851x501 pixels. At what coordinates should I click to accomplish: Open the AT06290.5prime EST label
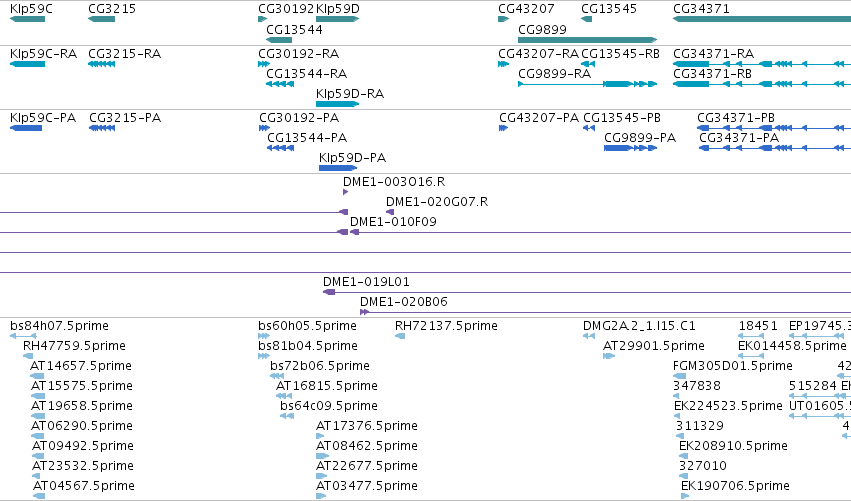pyautogui.click(x=82, y=426)
